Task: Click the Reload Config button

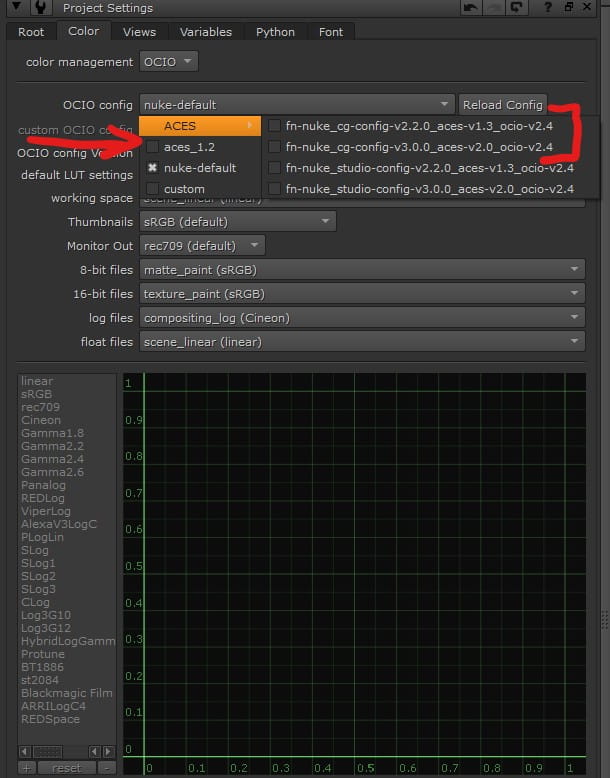Action: point(502,105)
